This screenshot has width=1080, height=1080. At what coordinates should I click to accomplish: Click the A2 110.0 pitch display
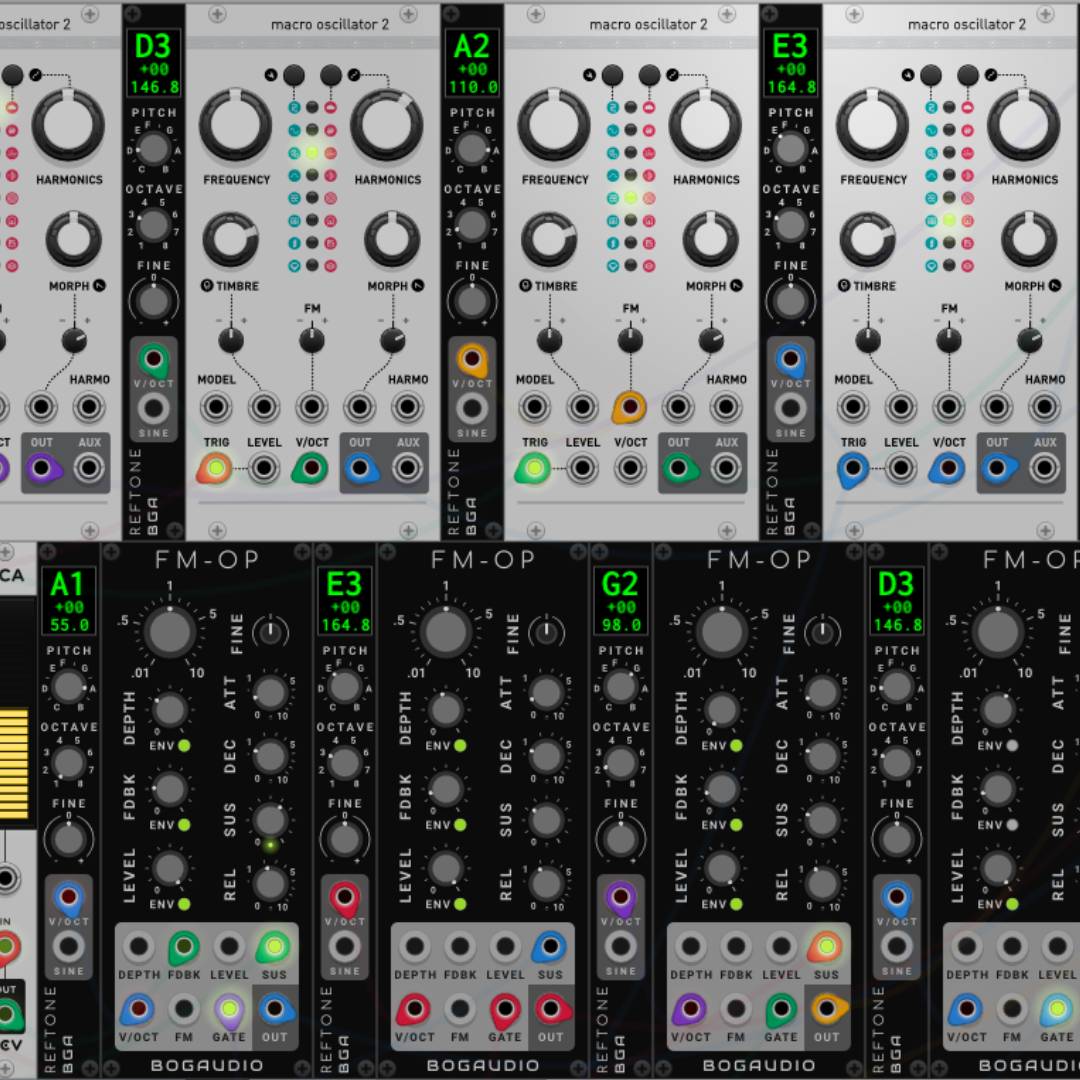tap(472, 63)
